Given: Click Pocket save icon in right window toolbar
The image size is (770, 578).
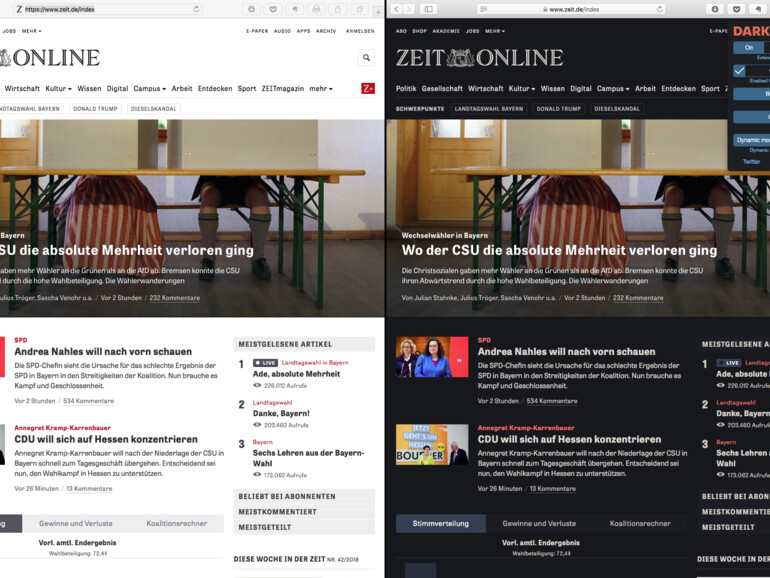Looking at the screenshot, I should click(737, 9).
